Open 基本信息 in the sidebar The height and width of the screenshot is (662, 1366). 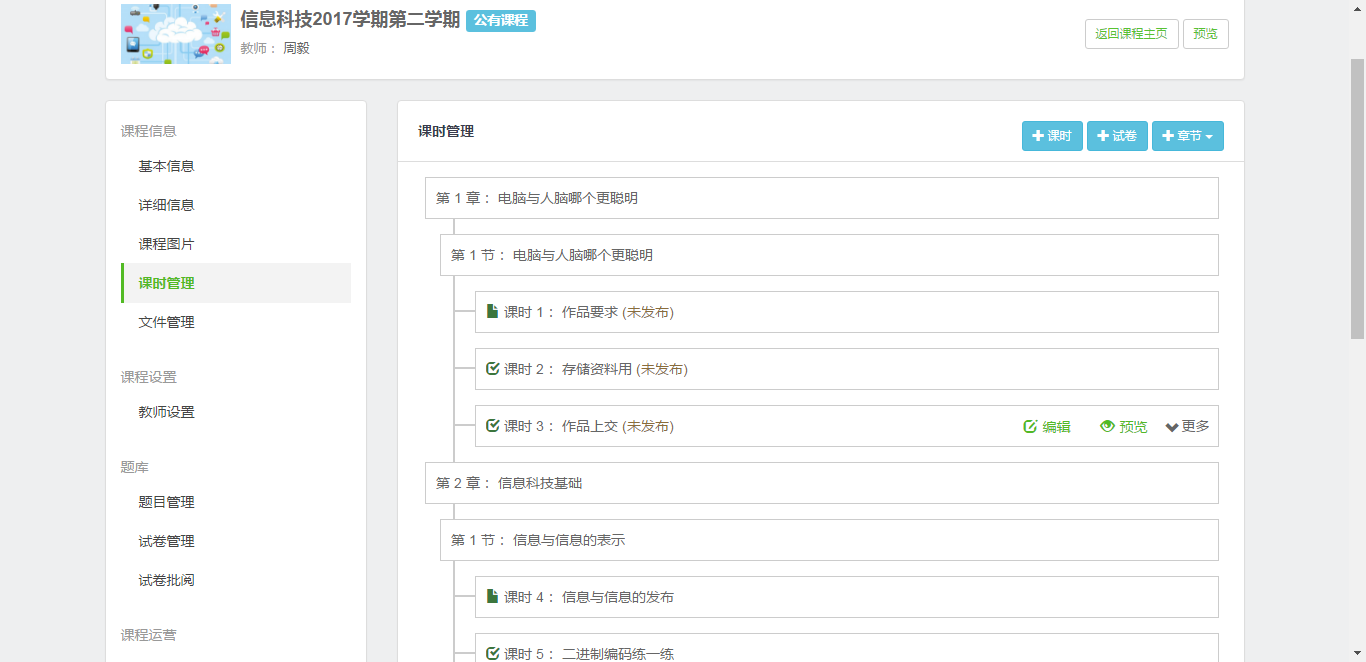pyautogui.click(x=166, y=166)
